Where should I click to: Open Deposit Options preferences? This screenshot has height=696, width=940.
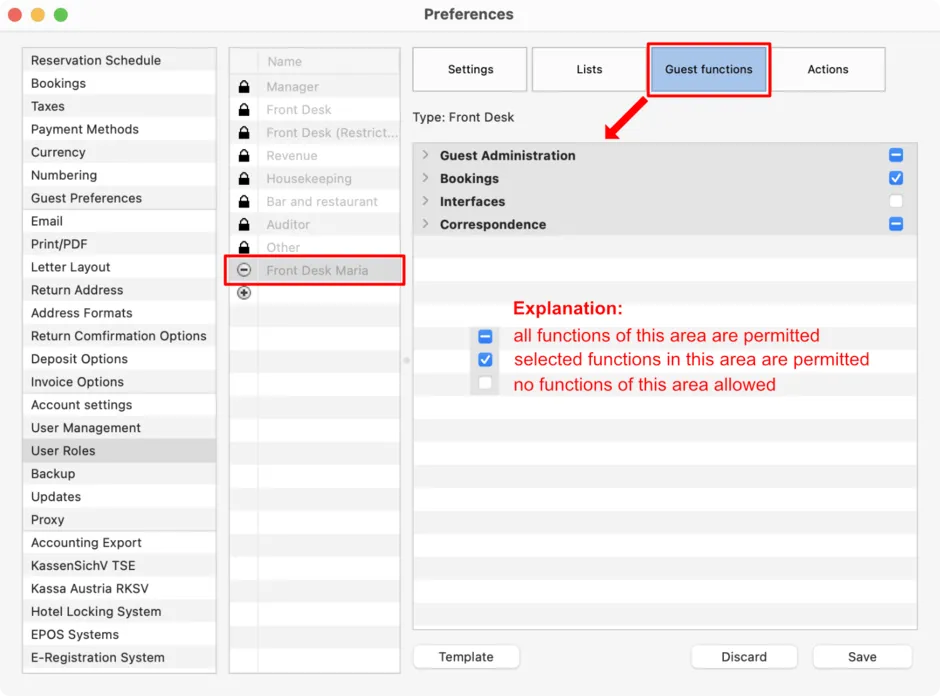point(119,359)
